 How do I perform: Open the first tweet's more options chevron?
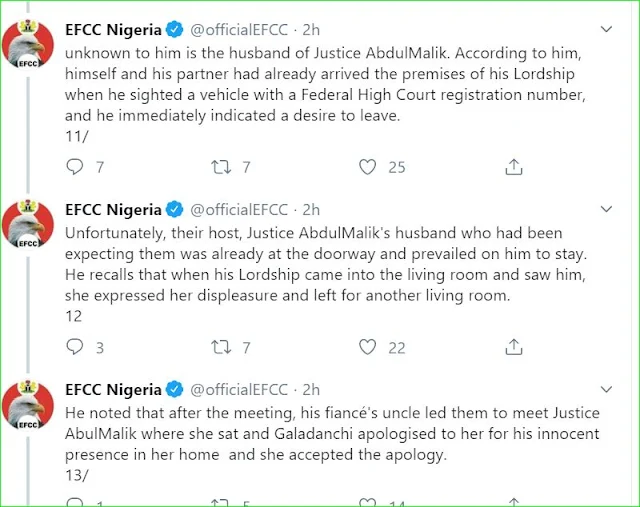click(x=608, y=29)
